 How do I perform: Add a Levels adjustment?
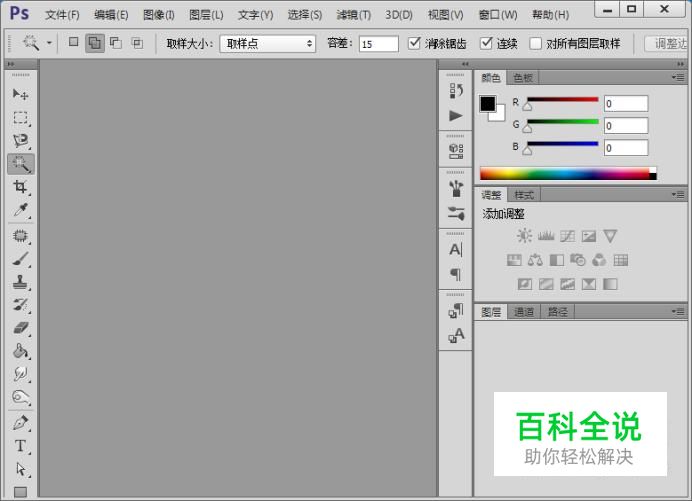(x=546, y=236)
